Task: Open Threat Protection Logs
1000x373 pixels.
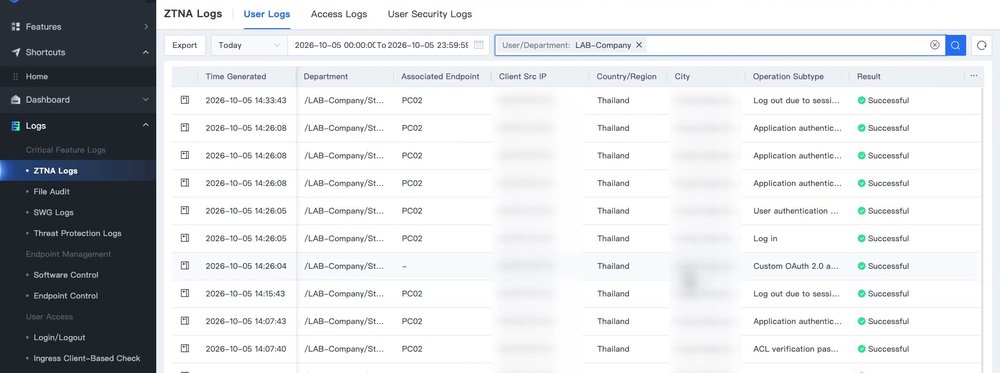Action: 77,233
